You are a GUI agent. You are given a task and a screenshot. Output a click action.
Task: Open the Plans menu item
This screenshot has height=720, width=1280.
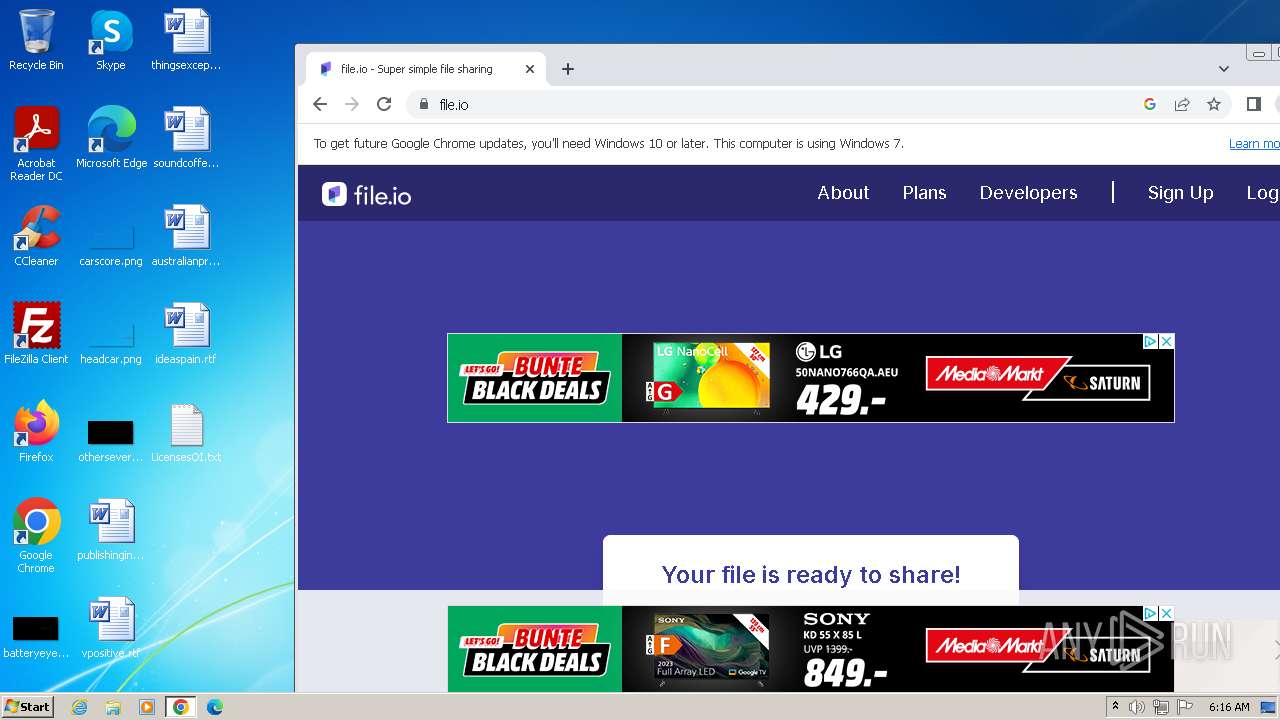(x=924, y=193)
